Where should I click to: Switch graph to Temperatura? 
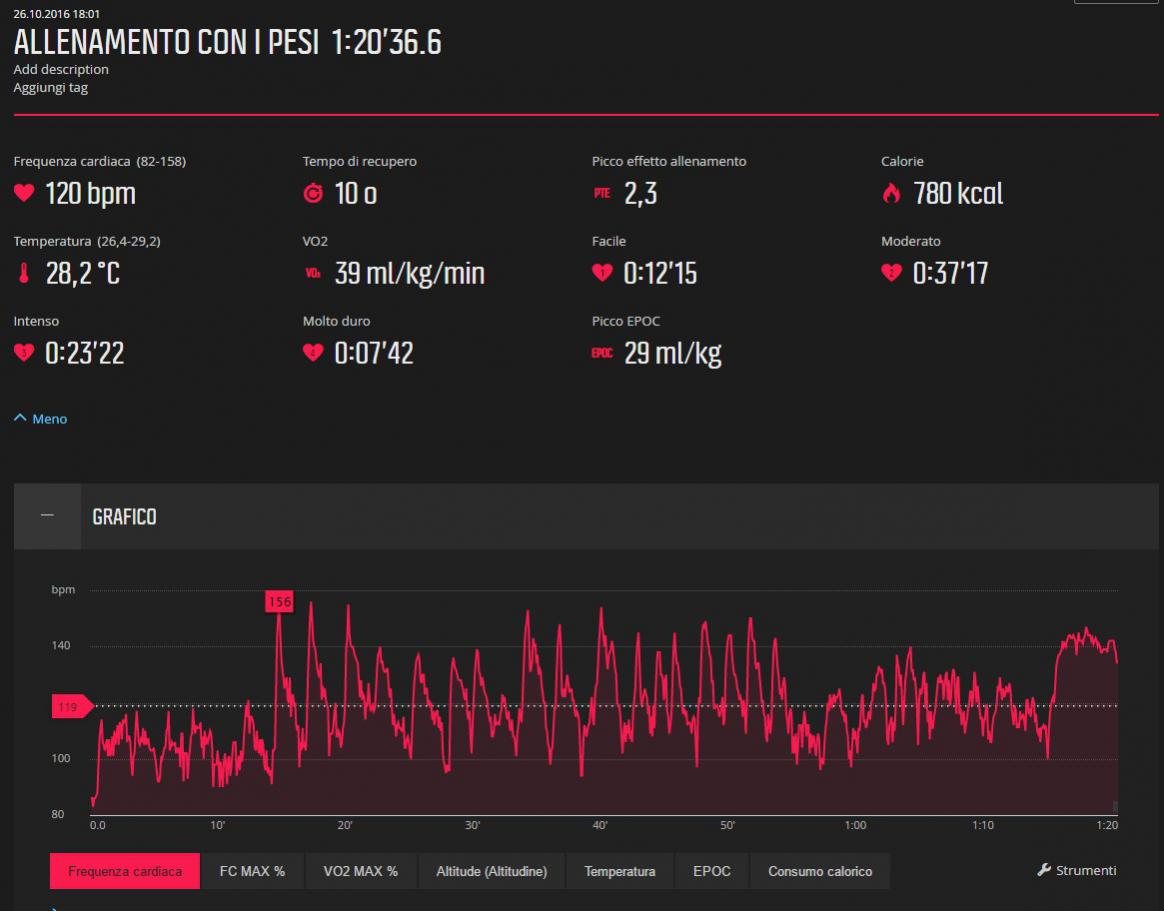click(x=620, y=871)
